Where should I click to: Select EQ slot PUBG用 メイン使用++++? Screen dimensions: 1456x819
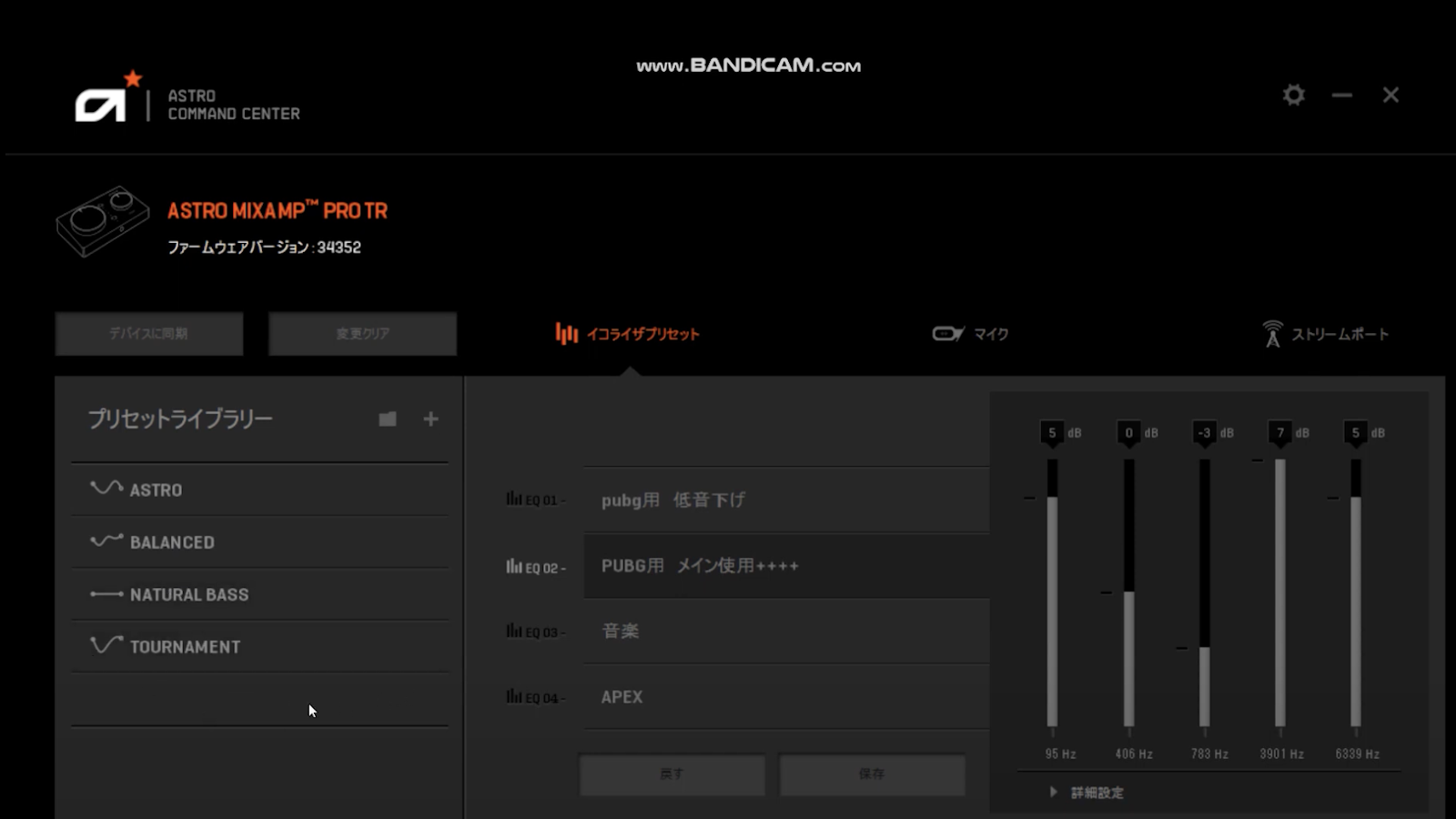(786, 565)
